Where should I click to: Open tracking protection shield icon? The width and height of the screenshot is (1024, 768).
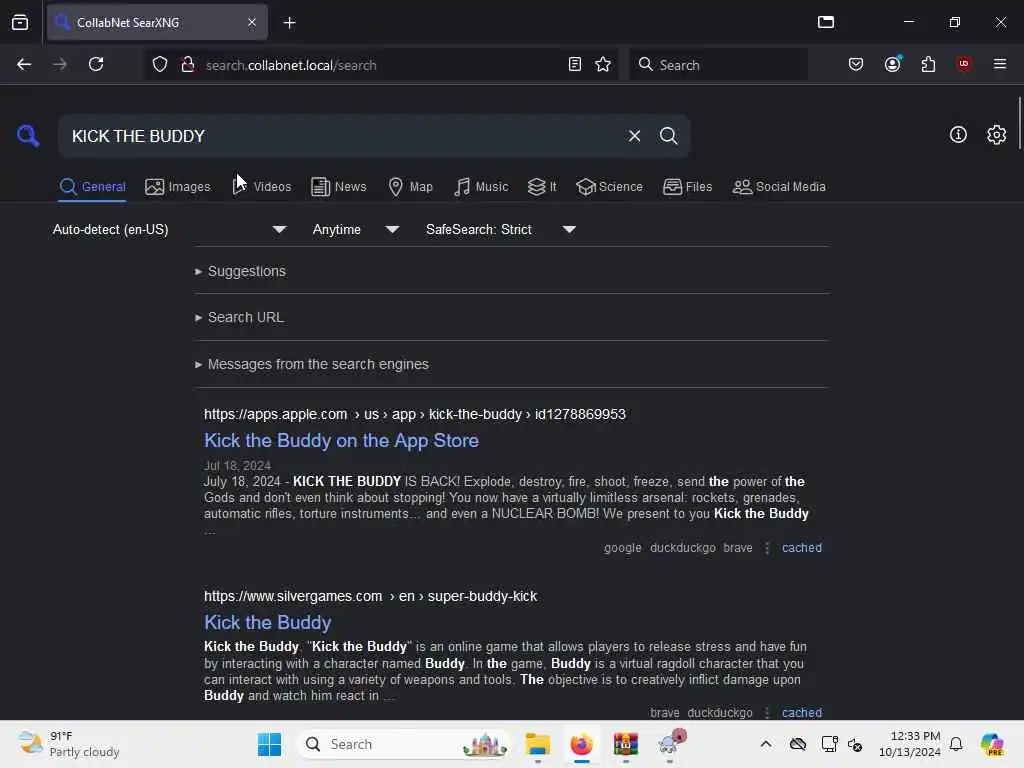click(160, 64)
